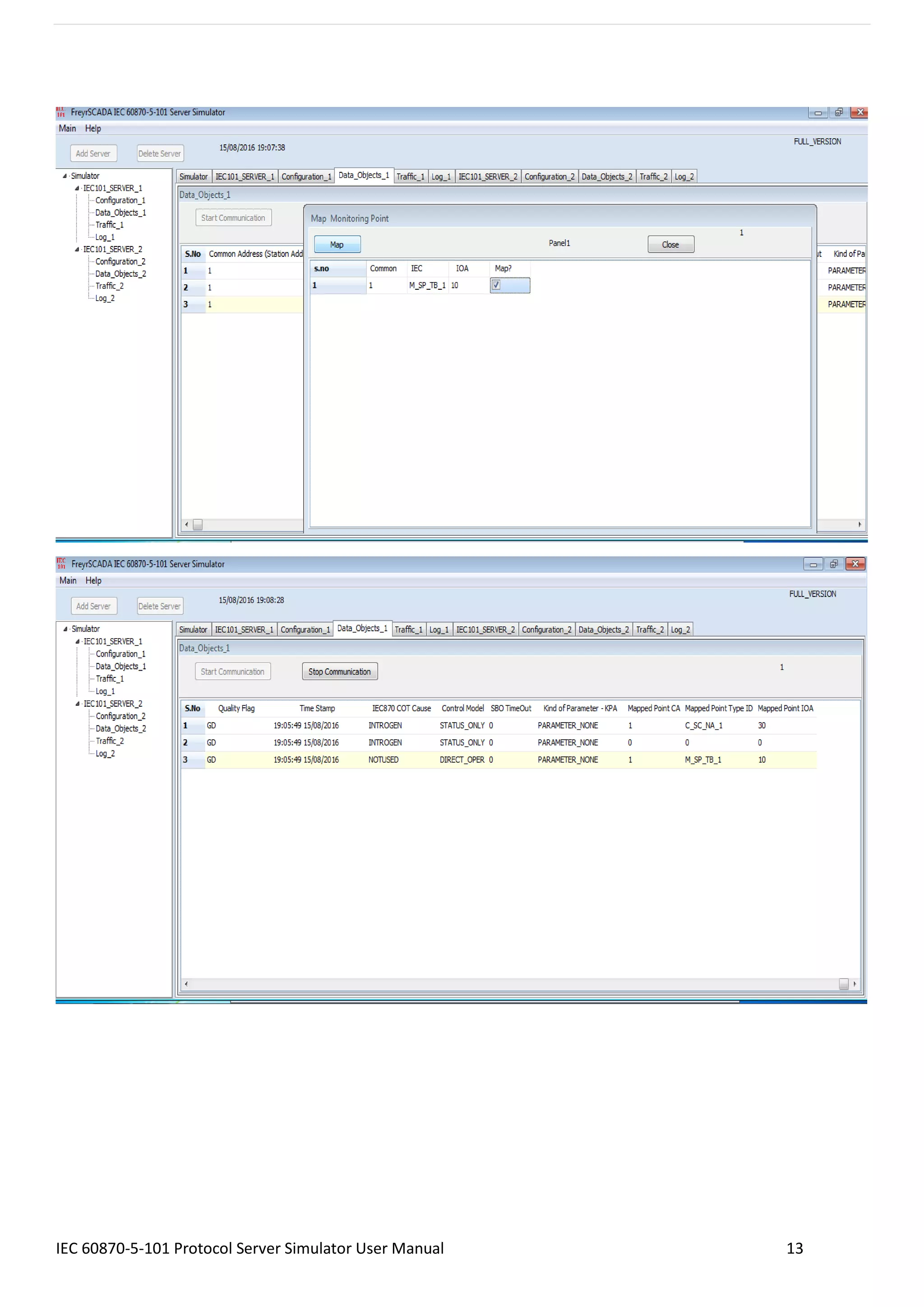Collapse the IEC101_SERVER_2 node in the lower window tree

click(78, 704)
